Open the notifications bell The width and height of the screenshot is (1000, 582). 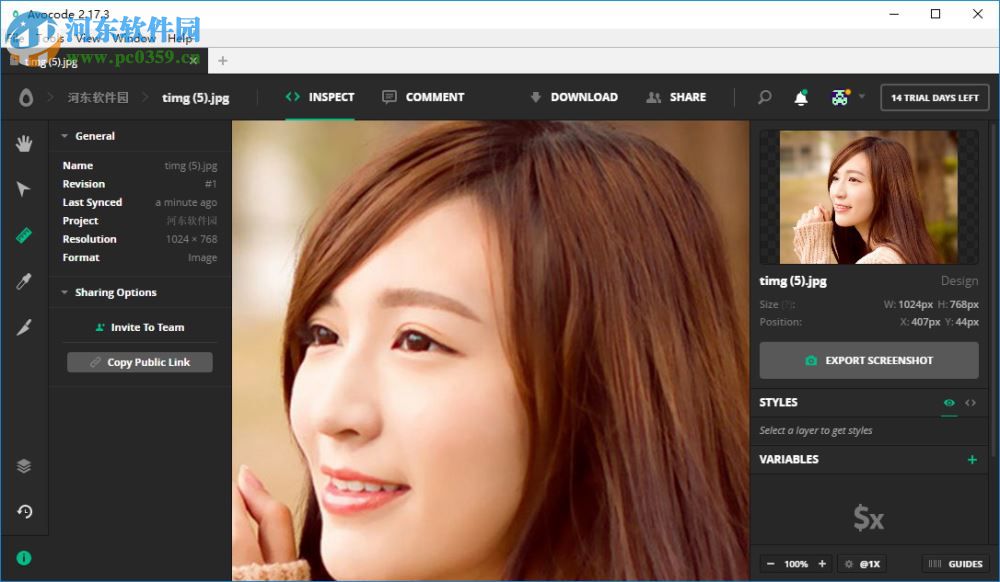tap(801, 98)
